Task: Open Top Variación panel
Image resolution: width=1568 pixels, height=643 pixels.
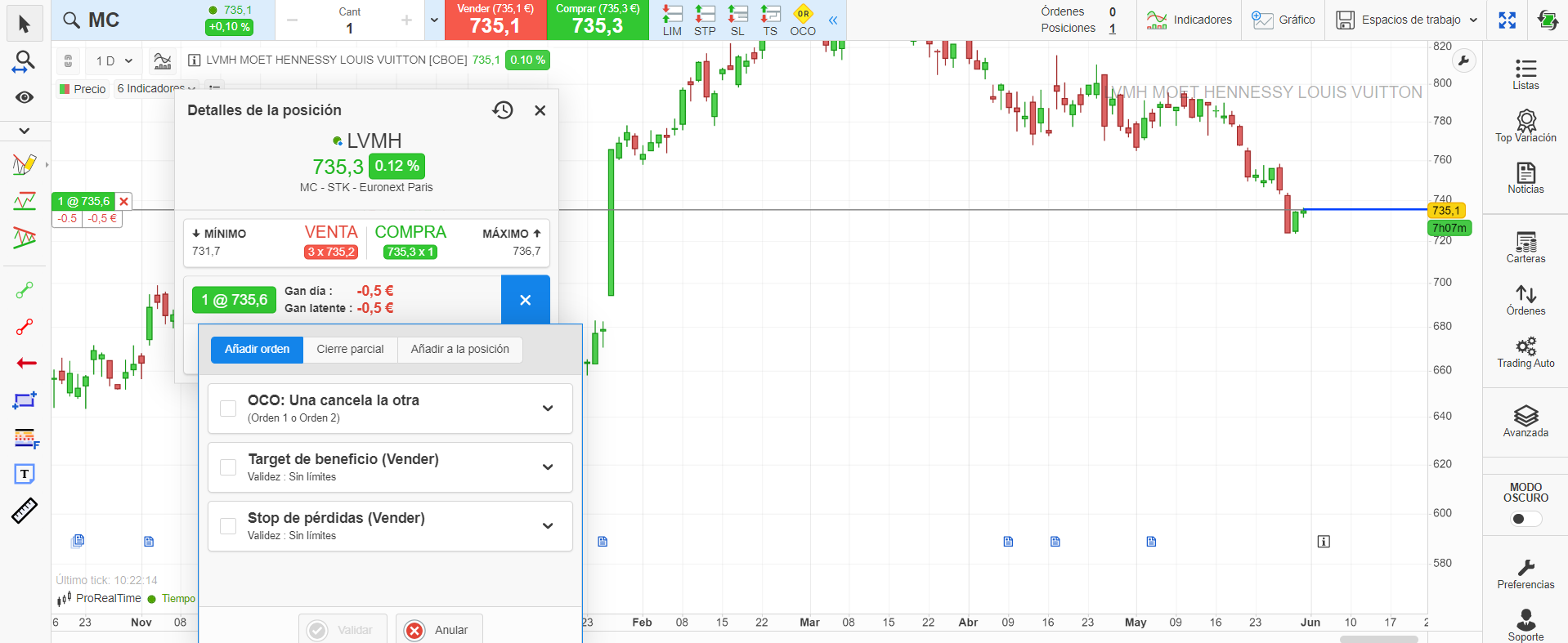Action: pos(1525,126)
